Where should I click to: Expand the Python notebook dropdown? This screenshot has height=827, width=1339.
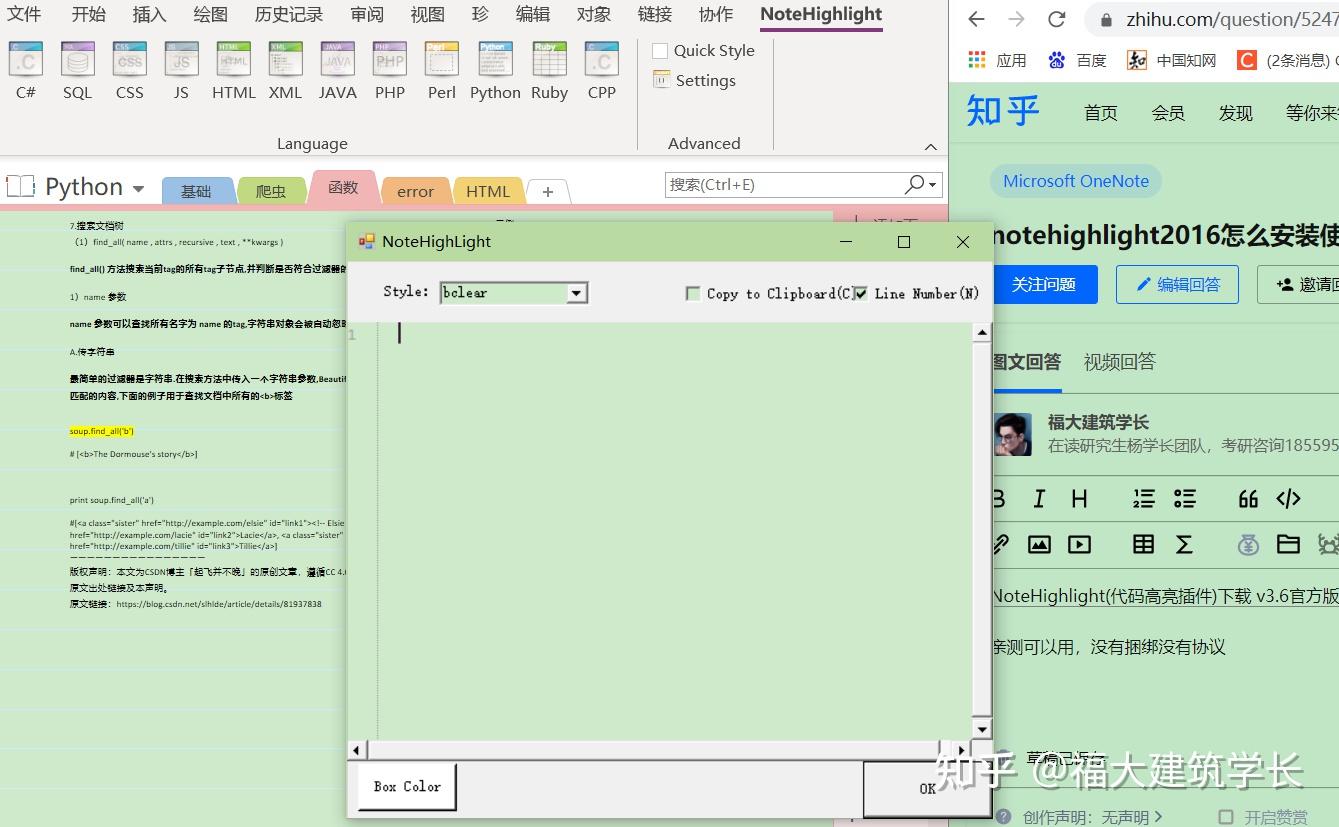tap(138, 189)
